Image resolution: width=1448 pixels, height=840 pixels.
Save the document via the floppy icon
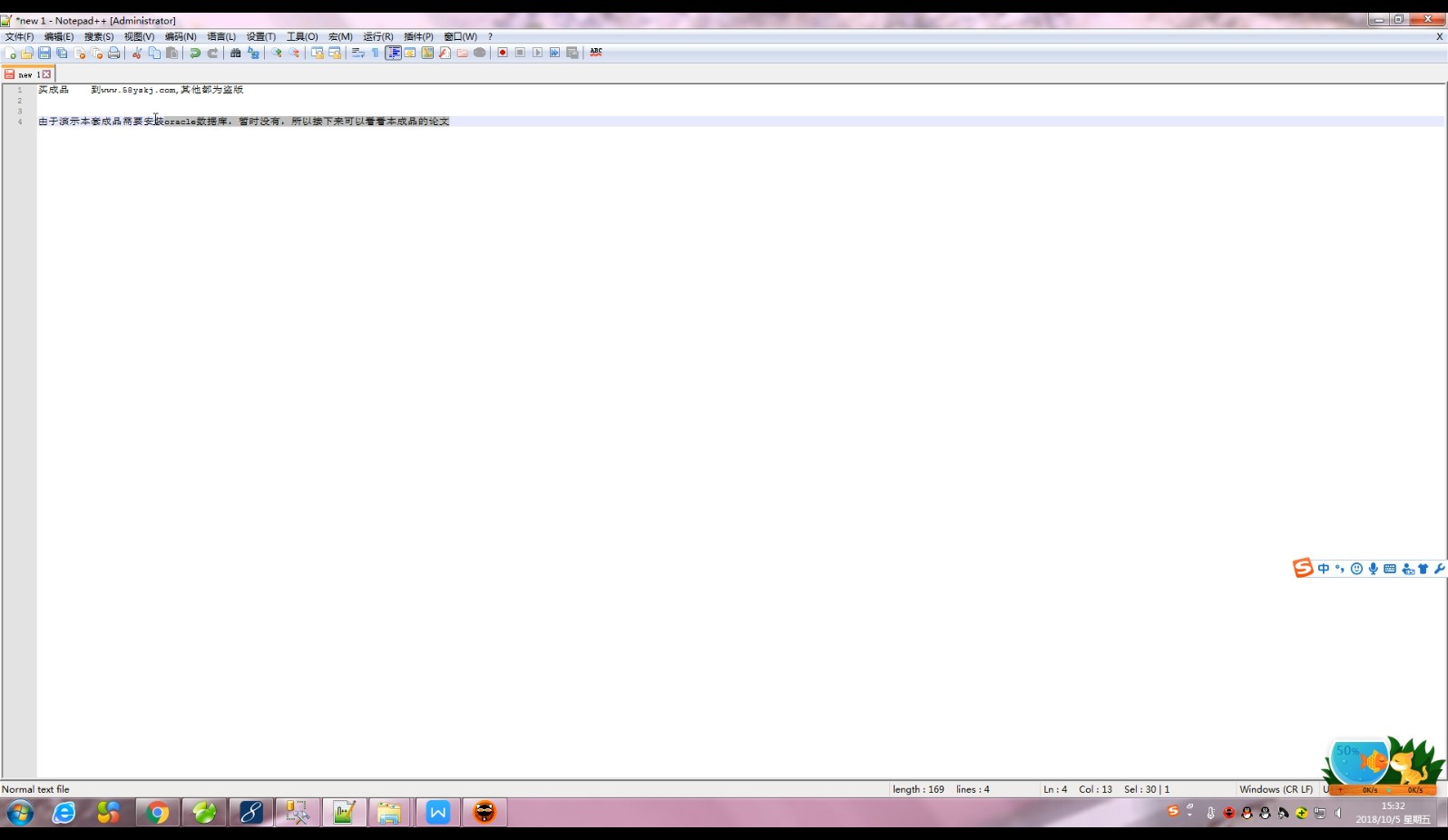click(44, 53)
